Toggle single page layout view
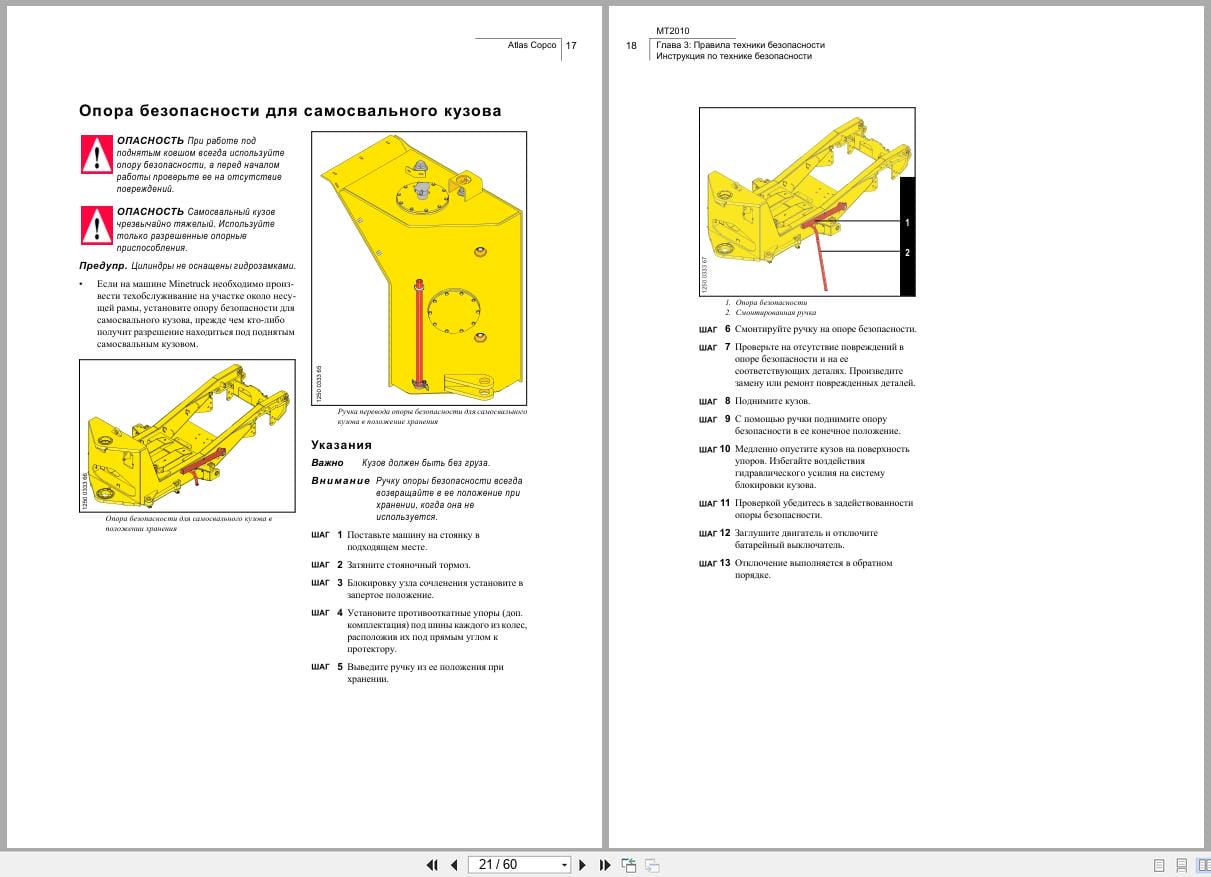This screenshot has height=877, width=1211. [x=1160, y=863]
